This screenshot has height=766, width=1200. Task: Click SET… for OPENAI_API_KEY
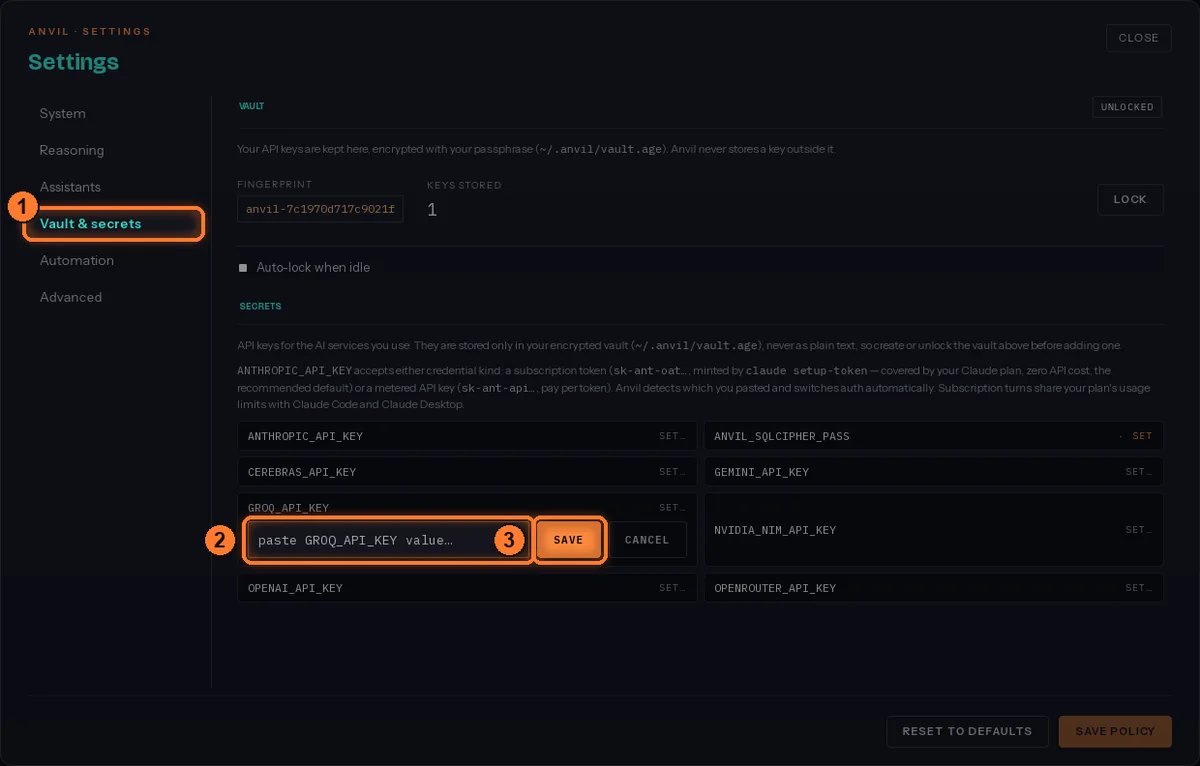coord(672,588)
